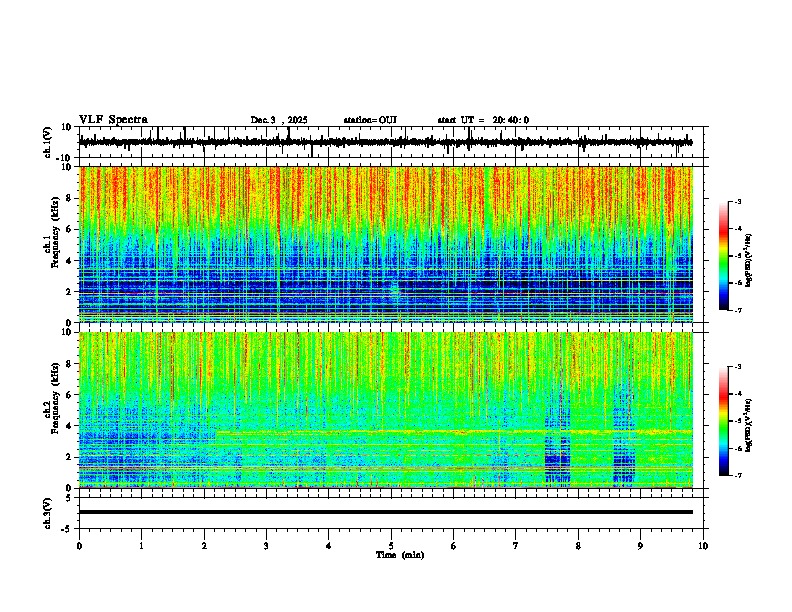The image size is (792, 612).
Task: Click the time axis tick label "7"
Action: click(x=516, y=546)
